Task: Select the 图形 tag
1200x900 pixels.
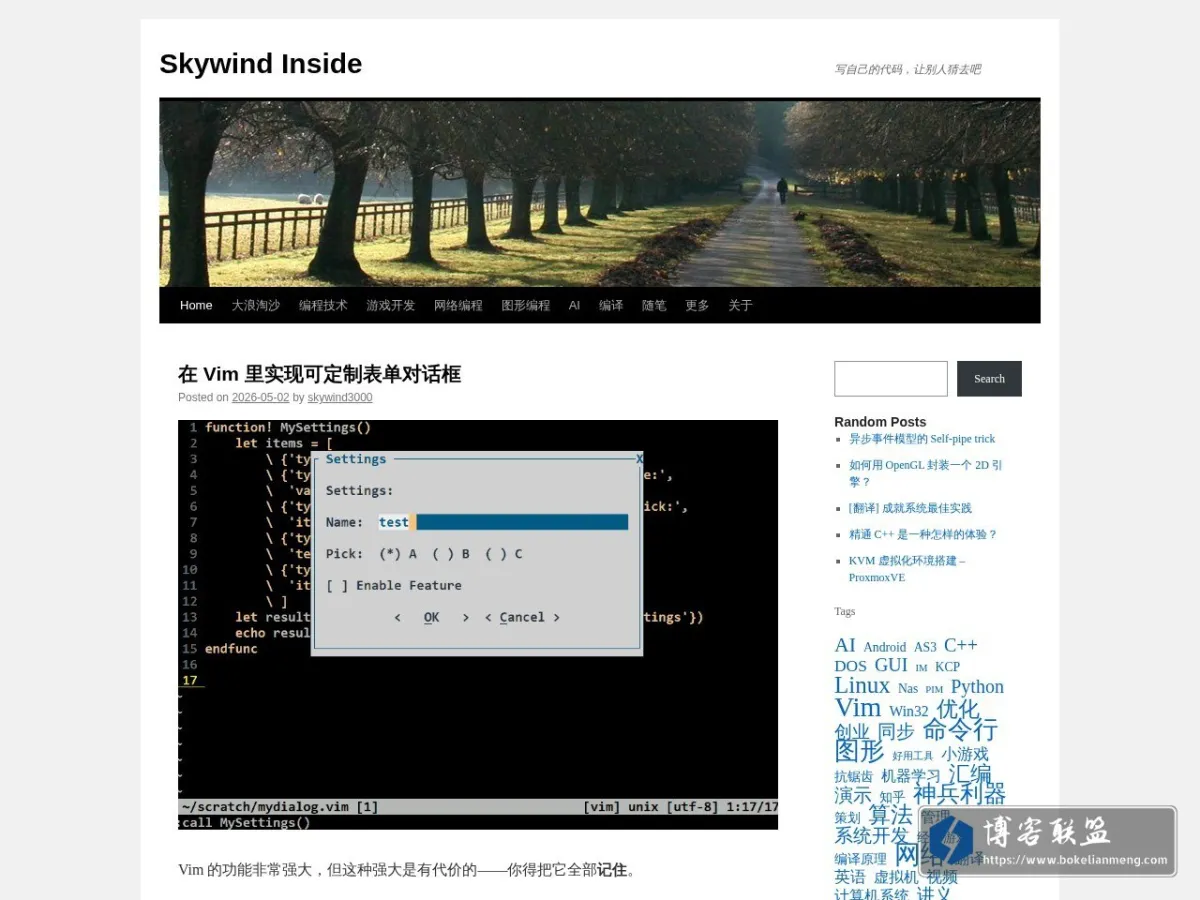Action: pos(860,751)
